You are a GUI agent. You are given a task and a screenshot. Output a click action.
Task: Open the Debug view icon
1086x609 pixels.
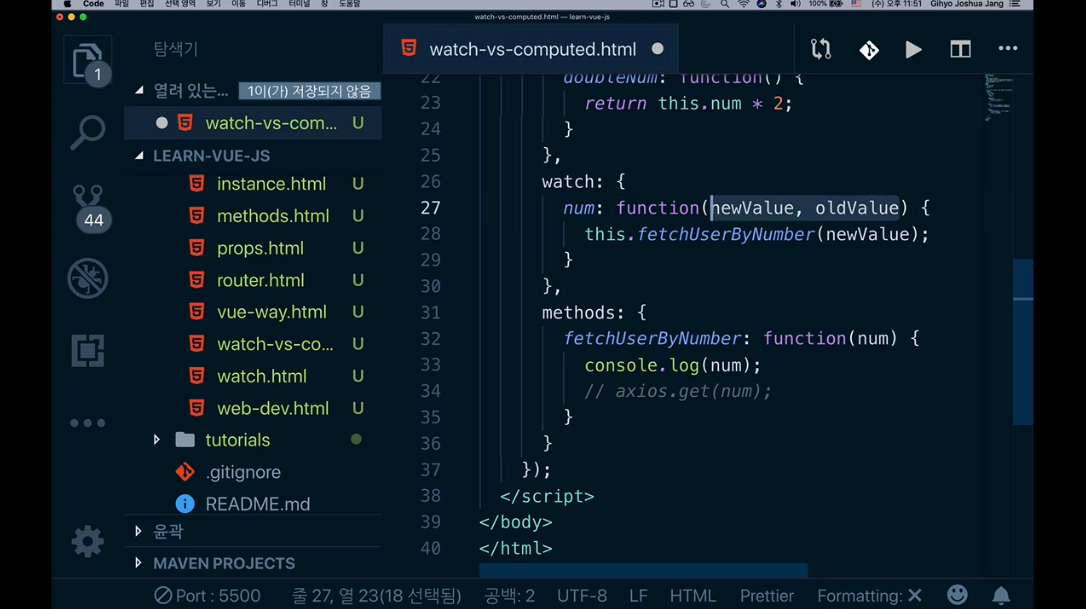[87, 278]
